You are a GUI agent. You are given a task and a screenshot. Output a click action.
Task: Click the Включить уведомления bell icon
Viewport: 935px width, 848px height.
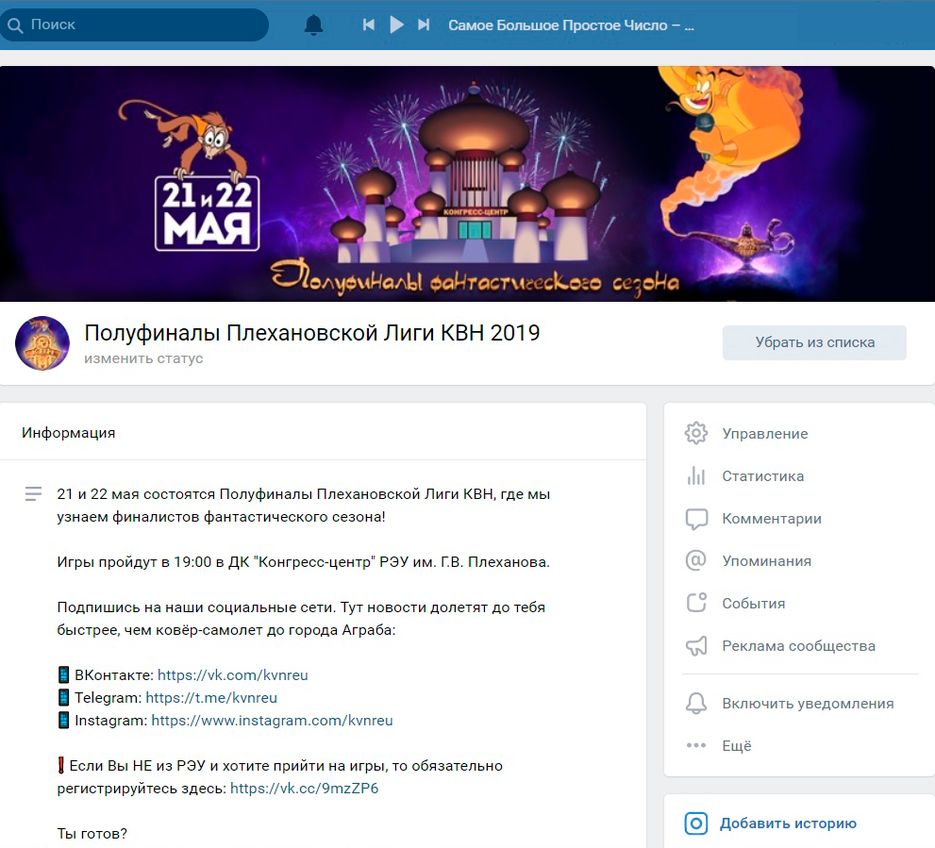pos(696,703)
